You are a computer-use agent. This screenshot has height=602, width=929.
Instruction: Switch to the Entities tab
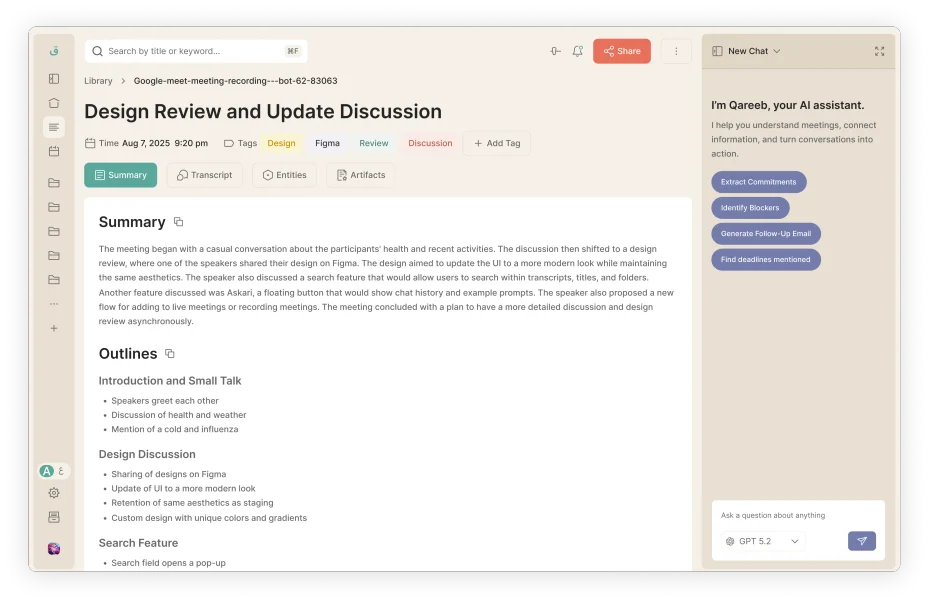(284, 175)
